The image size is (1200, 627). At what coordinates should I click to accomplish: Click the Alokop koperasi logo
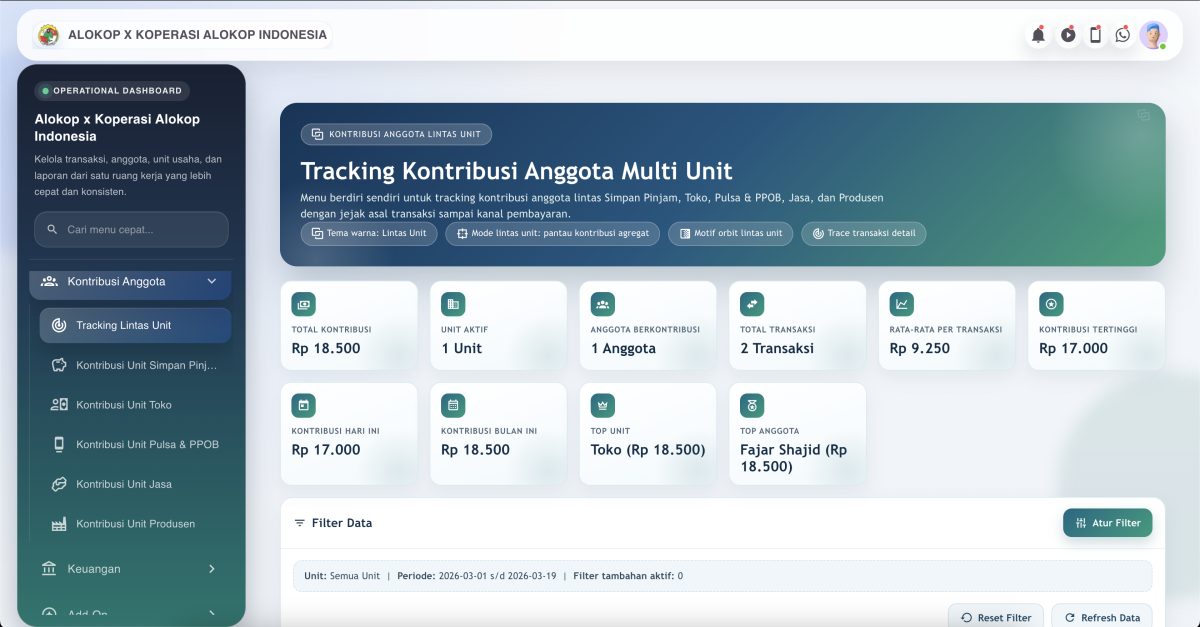(48, 34)
